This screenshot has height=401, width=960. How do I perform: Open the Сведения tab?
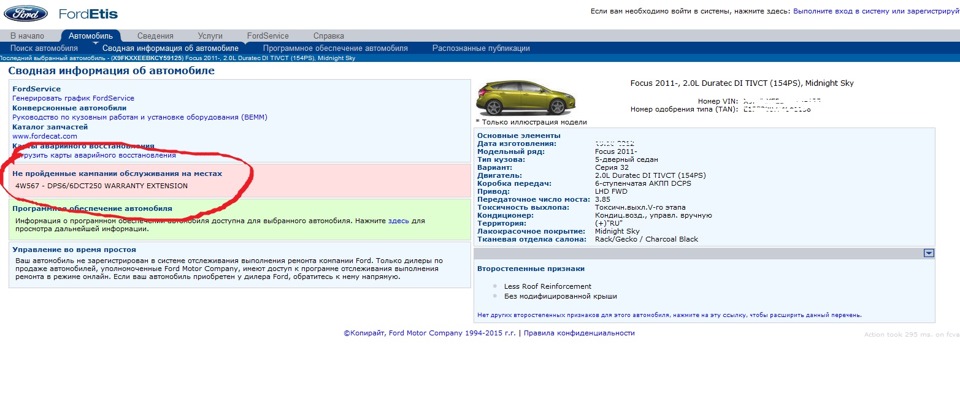click(155, 36)
